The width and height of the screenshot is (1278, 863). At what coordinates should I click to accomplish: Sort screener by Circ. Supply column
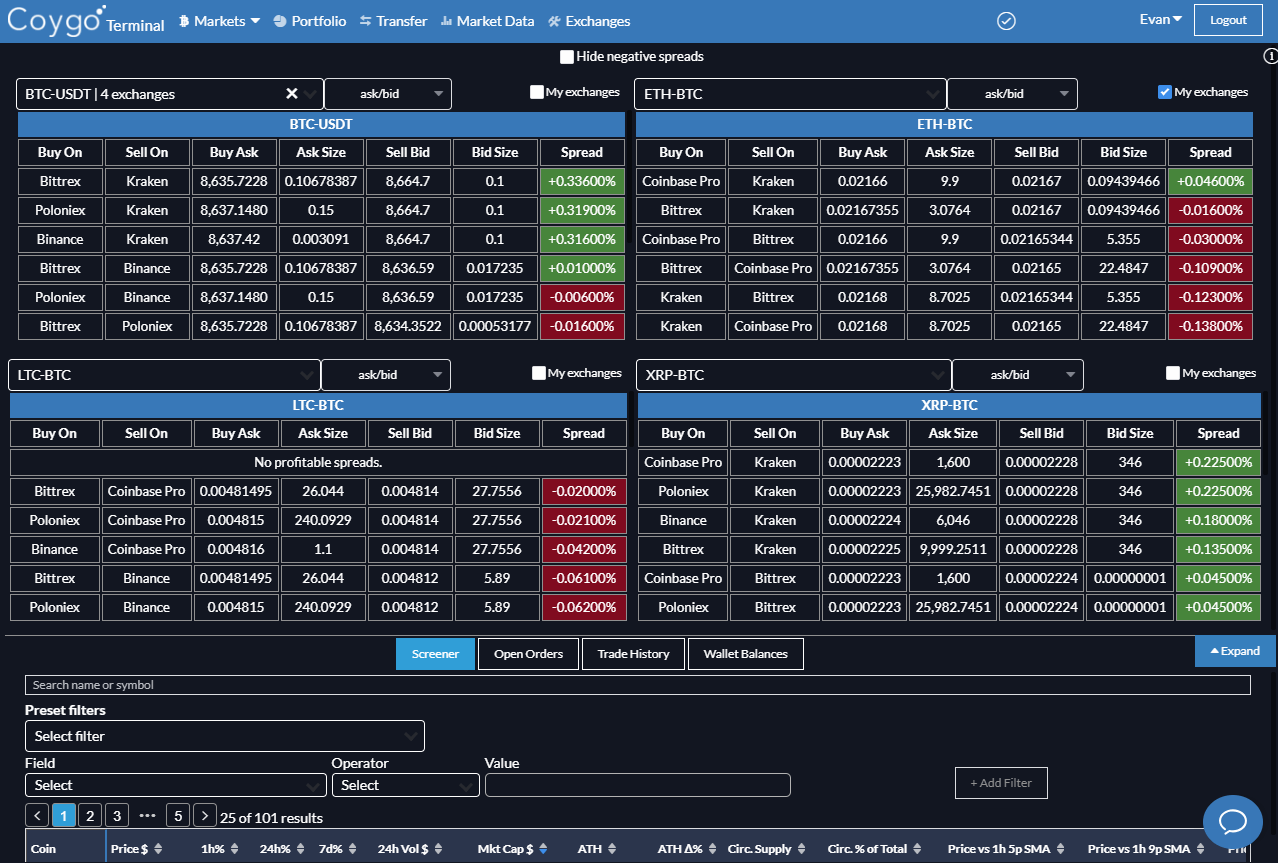801,849
